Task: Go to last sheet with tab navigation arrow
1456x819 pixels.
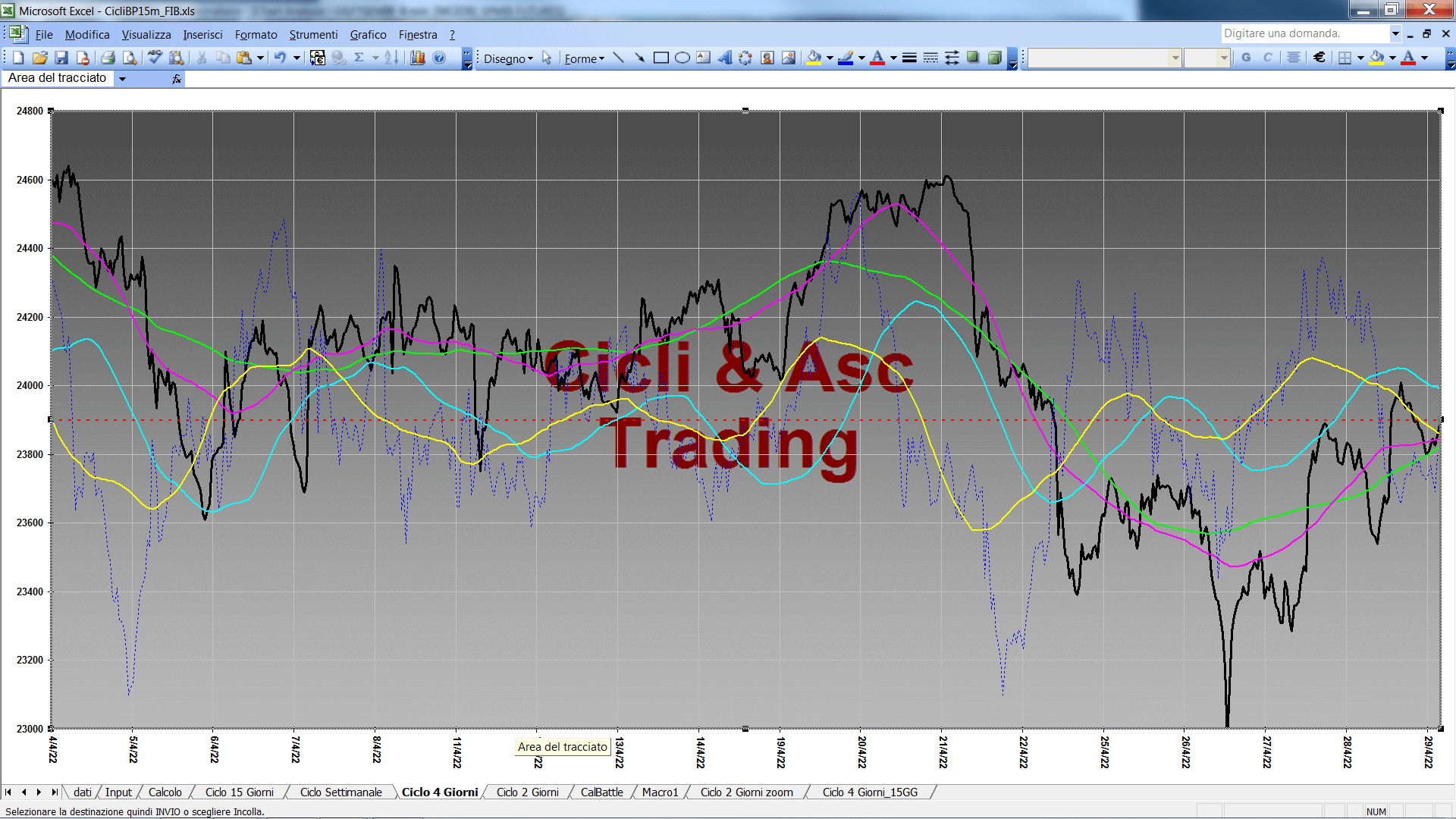Action: pyautogui.click(x=54, y=792)
